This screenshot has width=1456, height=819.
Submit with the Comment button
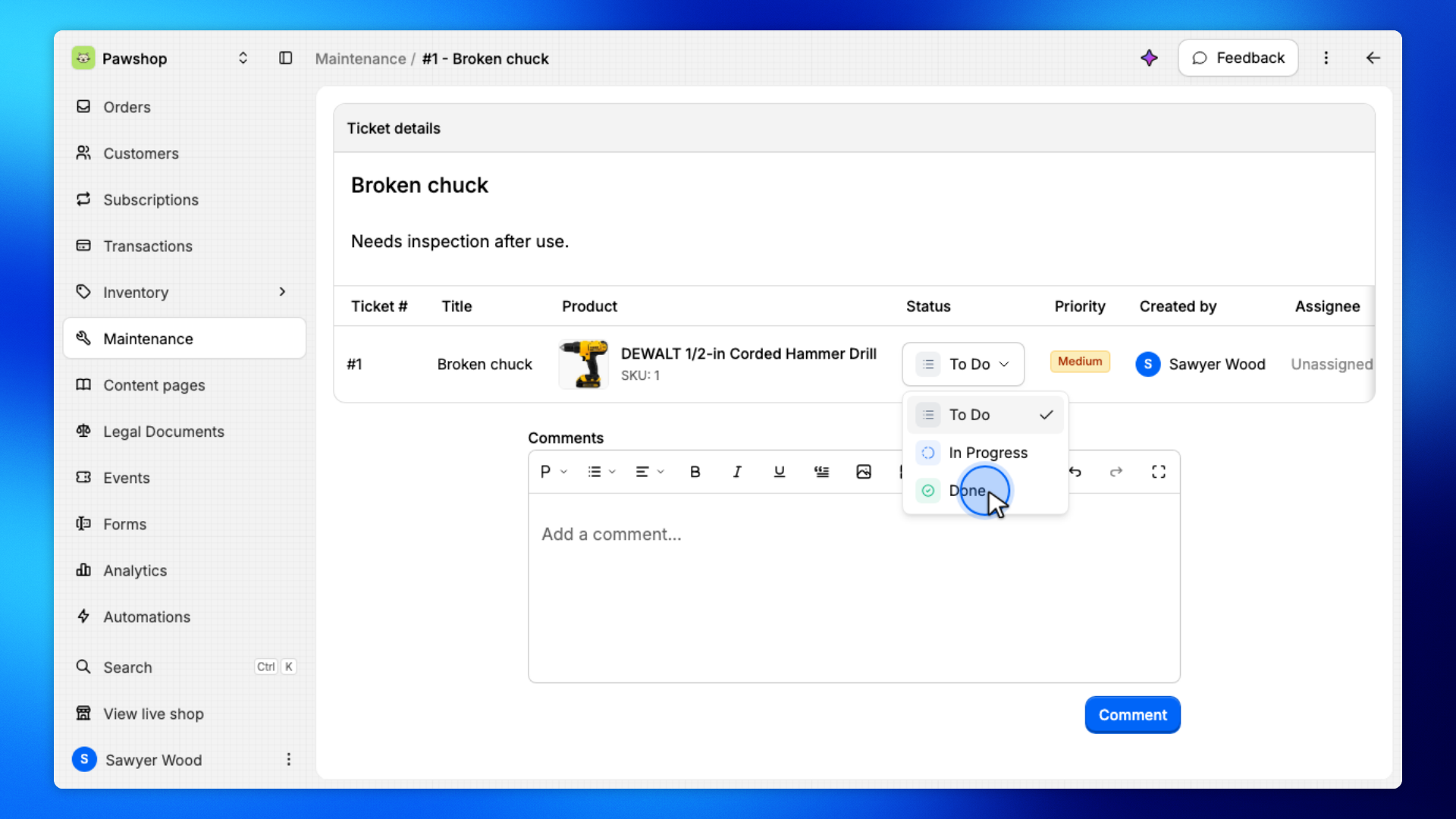pyautogui.click(x=1132, y=714)
